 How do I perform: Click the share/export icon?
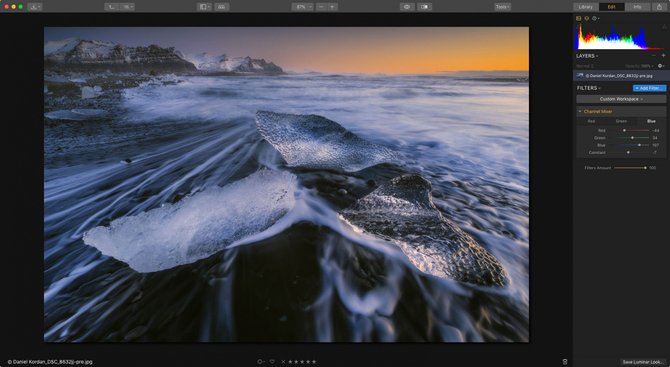coord(659,7)
